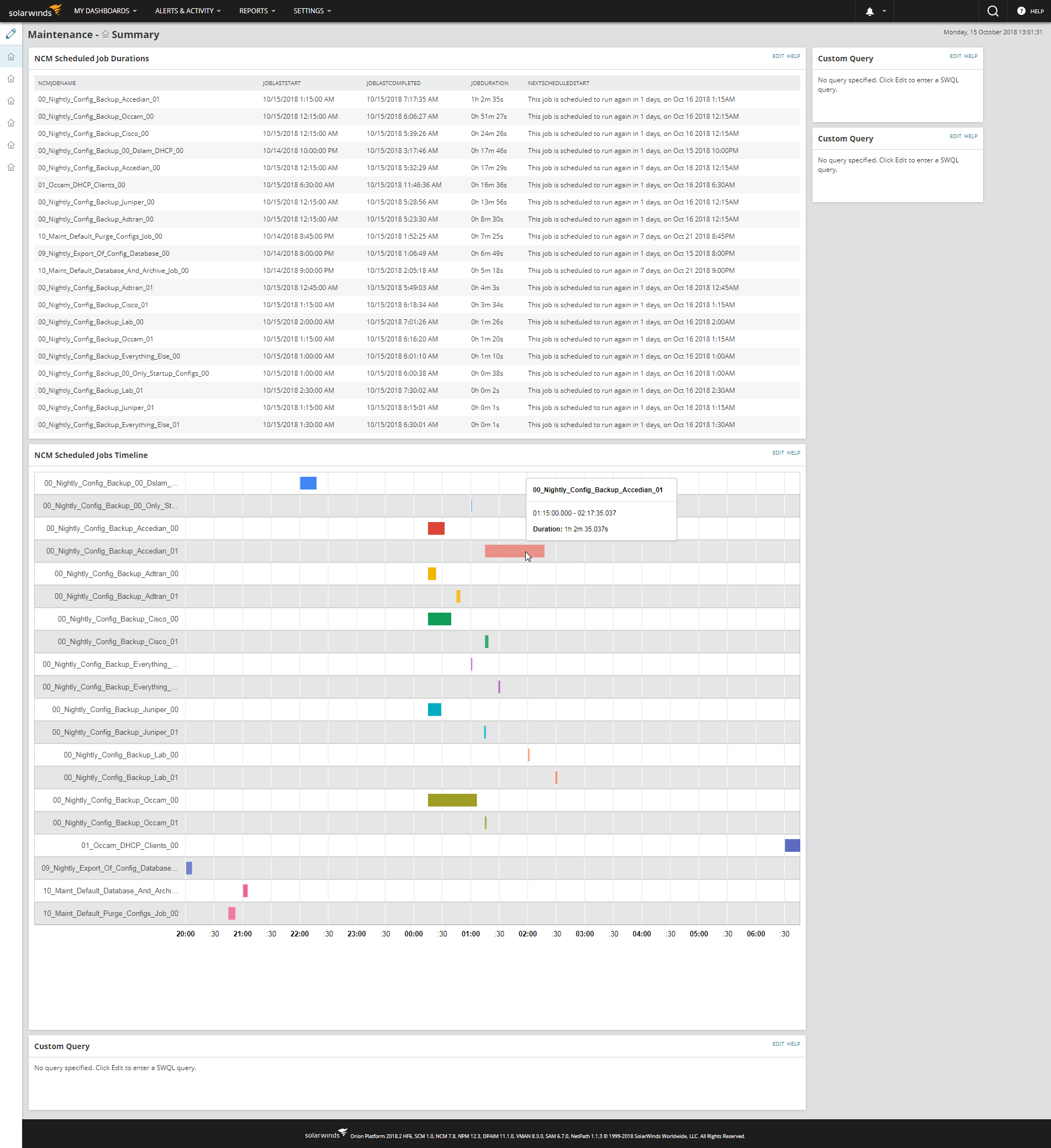Open notifications via the bell icon
This screenshot has width=1051, height=1148.
(869, 12)
